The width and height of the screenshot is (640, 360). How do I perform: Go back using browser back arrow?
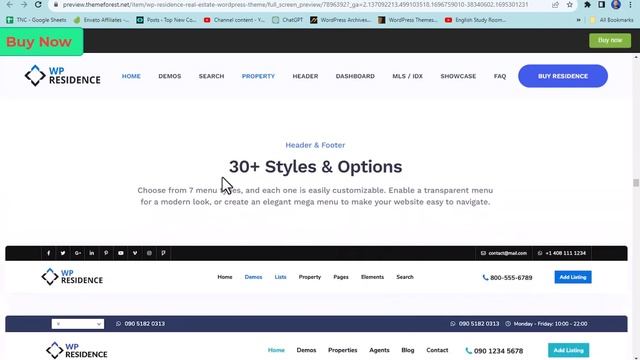tap(10, 4)
